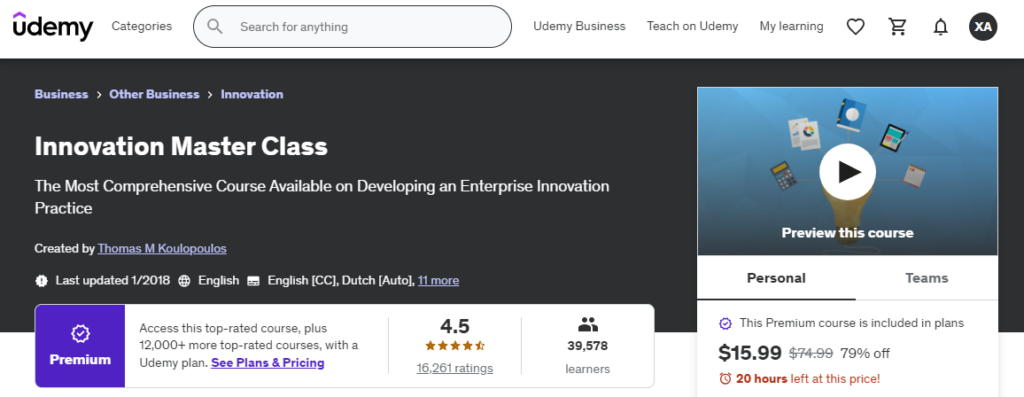Open Udemy Business from the header
1024x397 pixels.
(x=579, y=26)
